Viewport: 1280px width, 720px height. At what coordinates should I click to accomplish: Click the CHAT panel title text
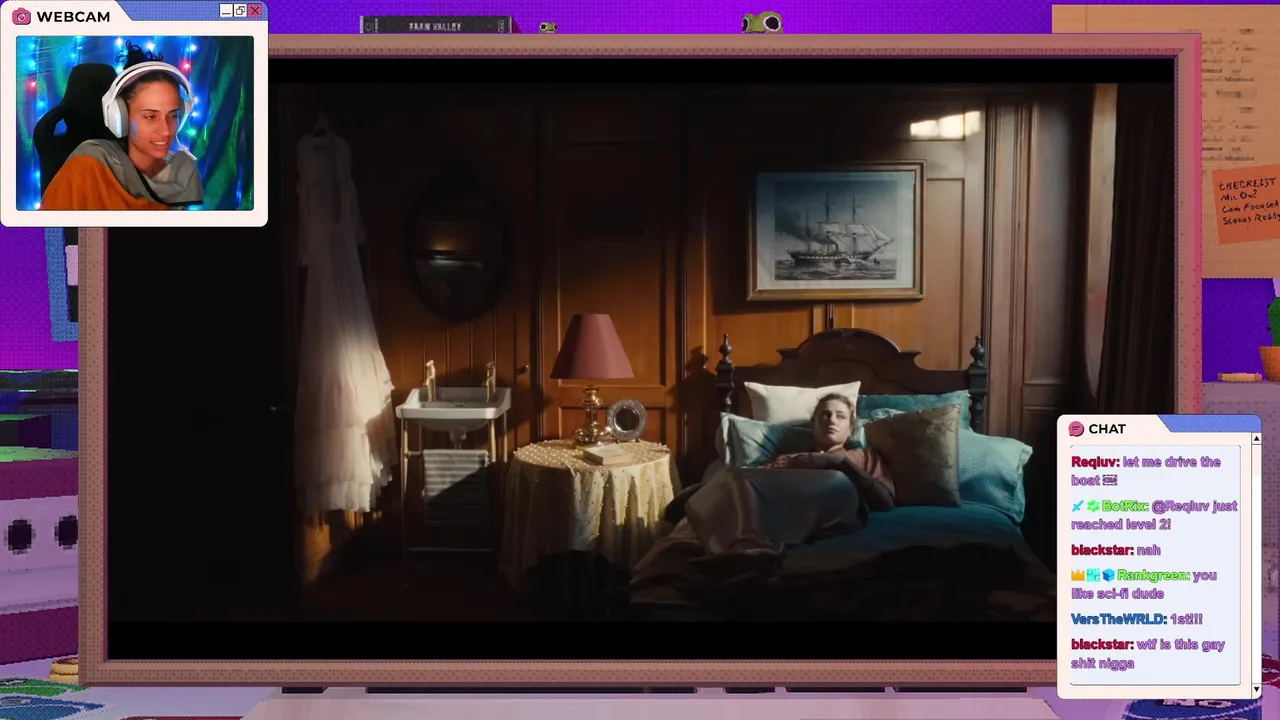tap(1107, 429)
